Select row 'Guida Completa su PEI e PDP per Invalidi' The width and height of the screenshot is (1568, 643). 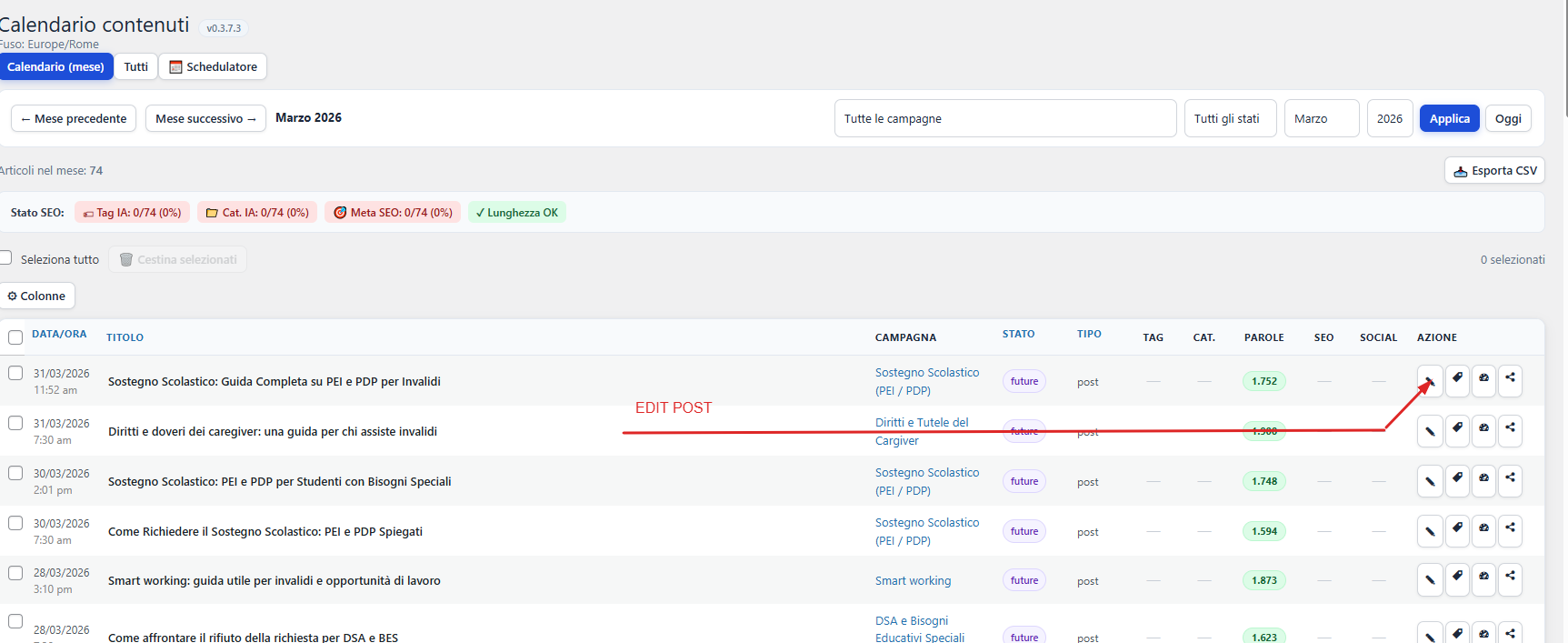(x=15, y=373)
